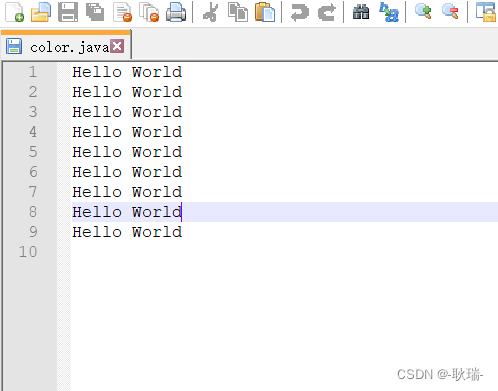Save the current file using Save icon

[x=68, y=12]
